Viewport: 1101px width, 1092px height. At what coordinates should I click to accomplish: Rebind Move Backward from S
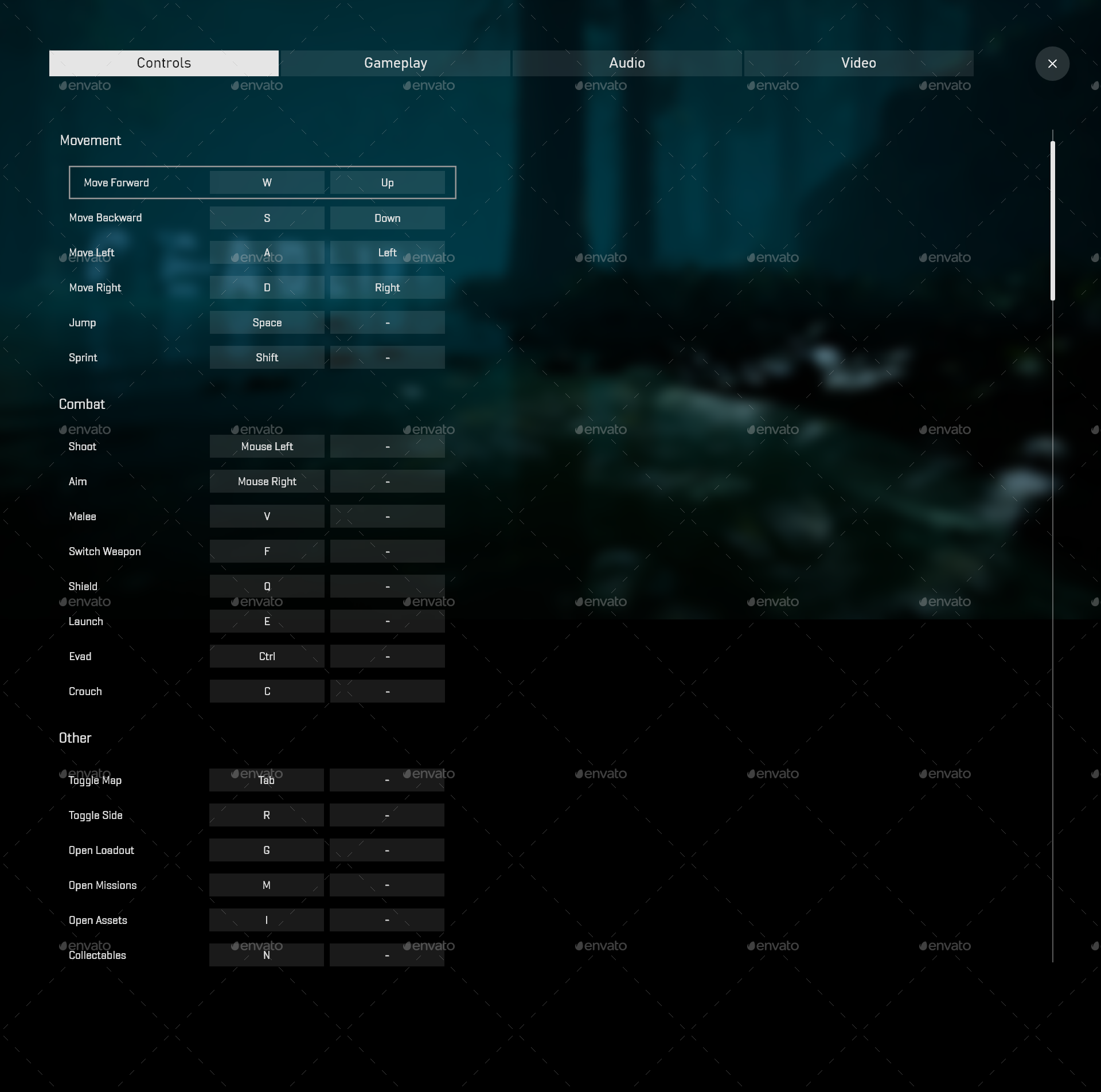point(267,218)
